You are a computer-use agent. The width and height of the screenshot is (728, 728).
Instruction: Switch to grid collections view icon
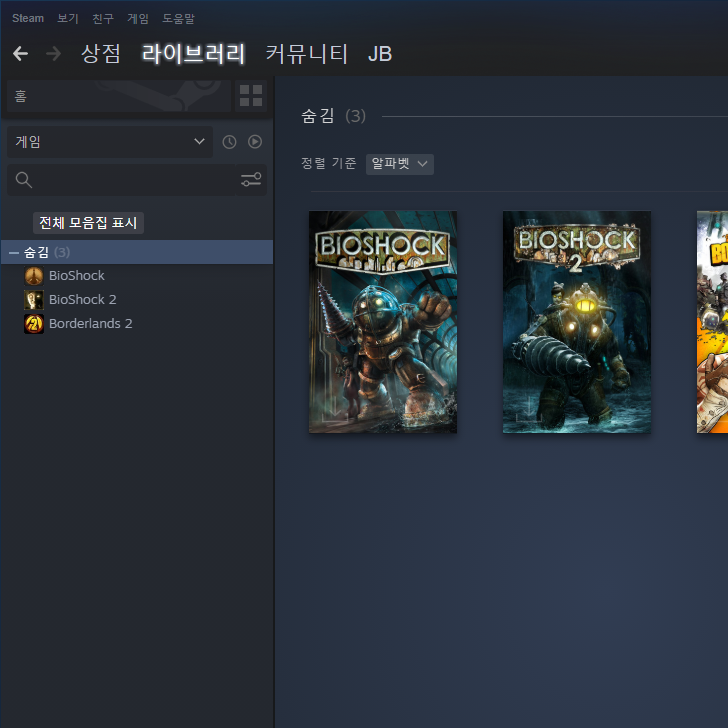click(251, 96)
